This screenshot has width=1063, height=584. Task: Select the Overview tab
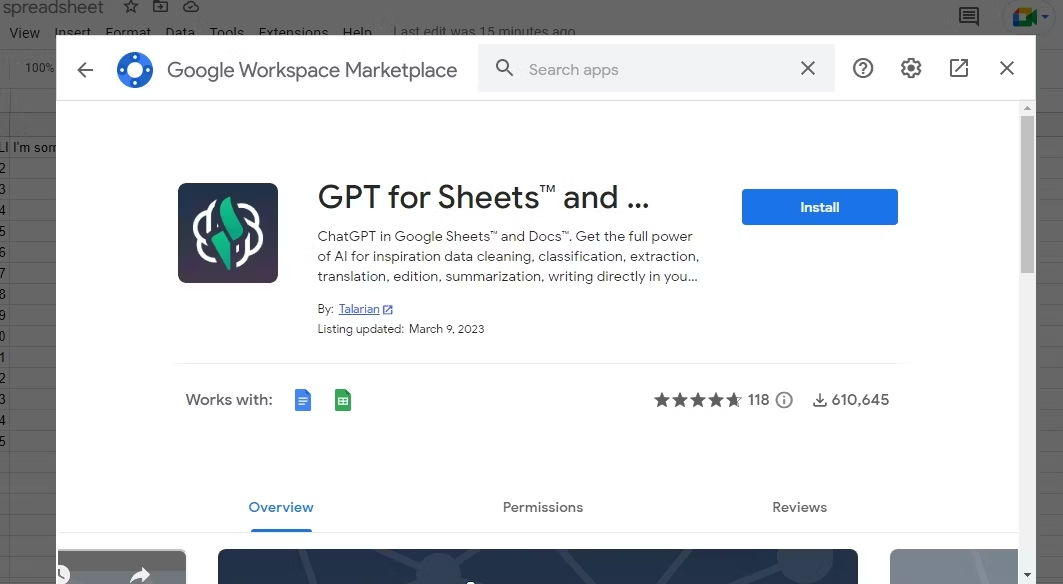(281, 507)
